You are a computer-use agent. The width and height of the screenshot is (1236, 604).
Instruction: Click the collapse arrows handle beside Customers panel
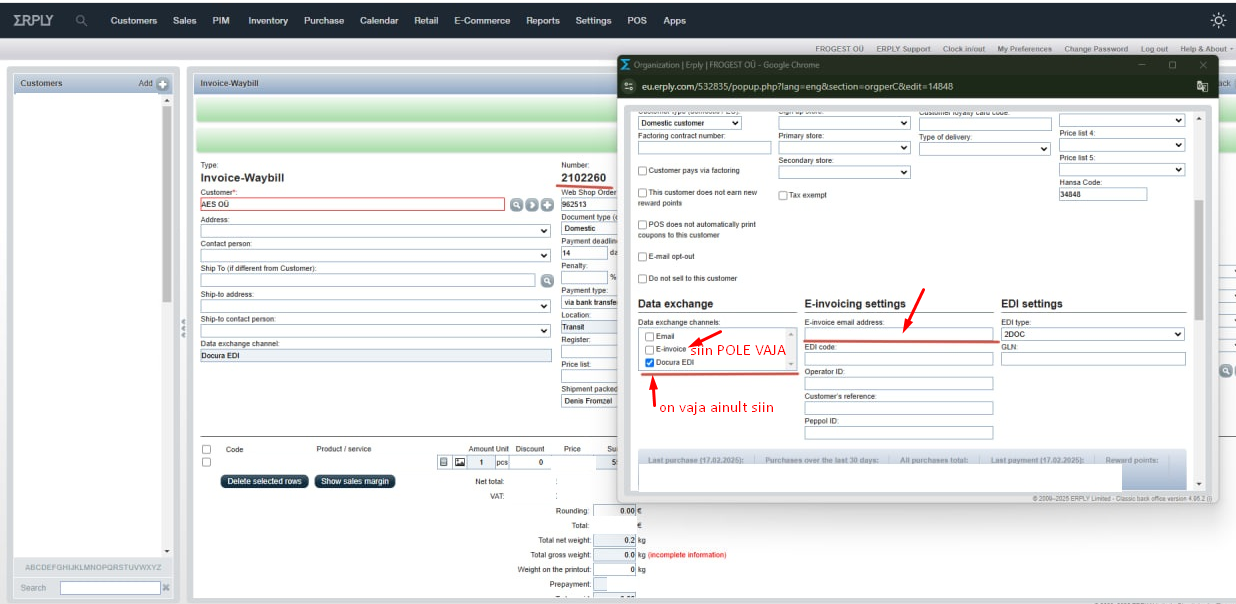coord(183,327)
